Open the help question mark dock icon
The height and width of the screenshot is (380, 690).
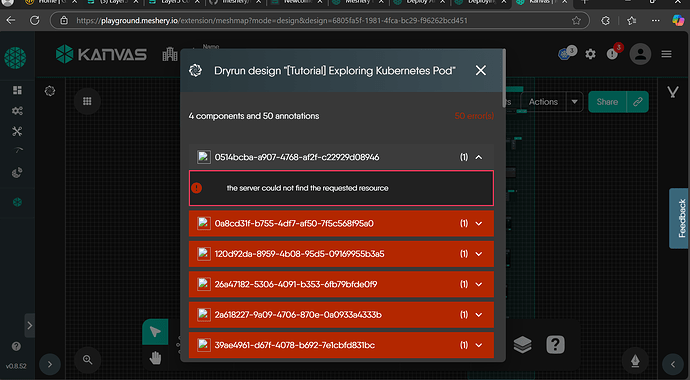(x=555, y=344)
